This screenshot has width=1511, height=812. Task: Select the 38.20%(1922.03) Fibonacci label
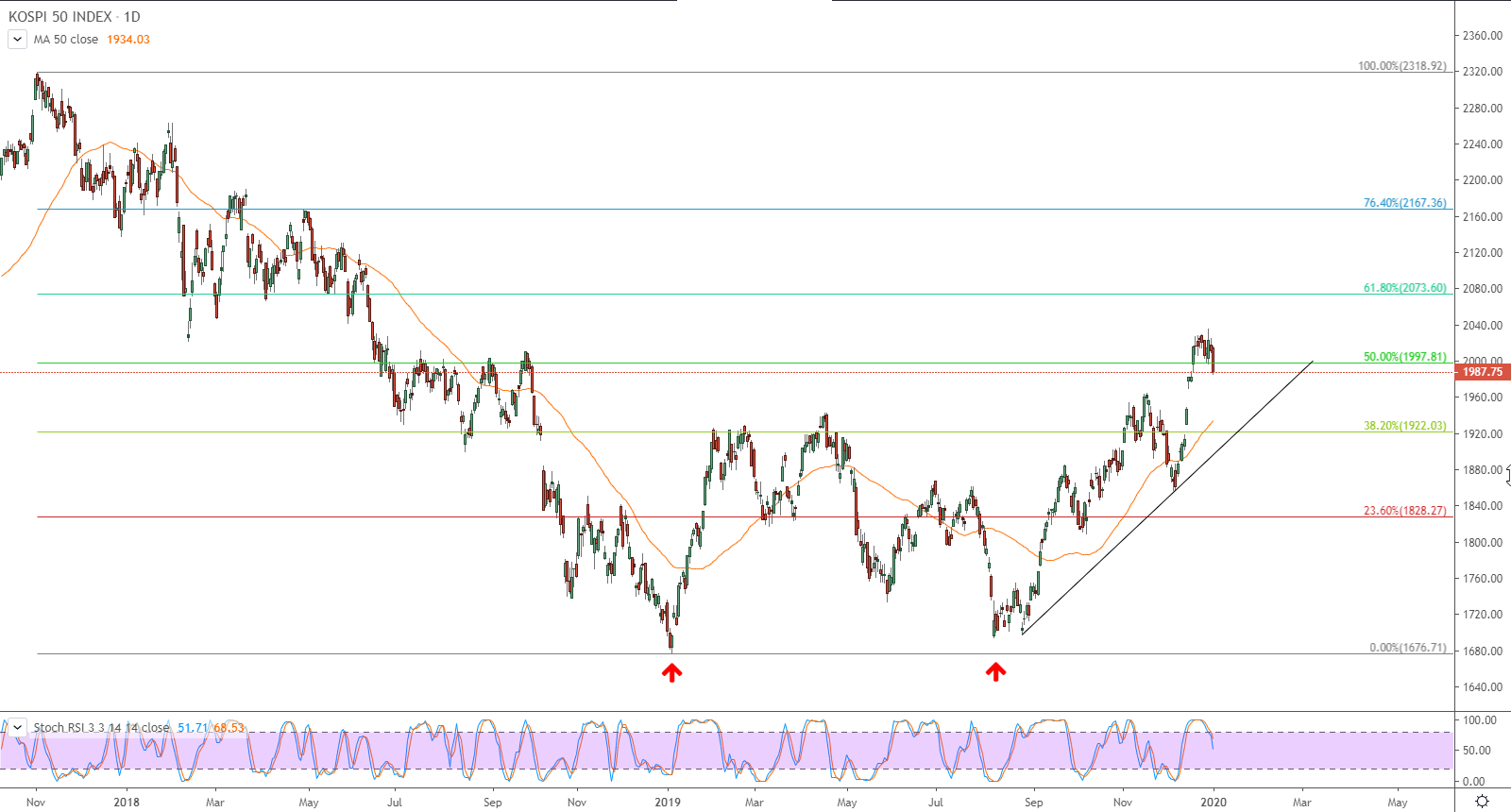click(1405, 426)
